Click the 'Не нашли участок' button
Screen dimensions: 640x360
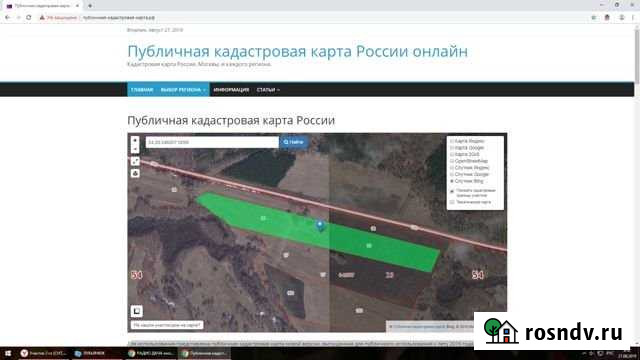pyautogui.click(x=167, y=325)
